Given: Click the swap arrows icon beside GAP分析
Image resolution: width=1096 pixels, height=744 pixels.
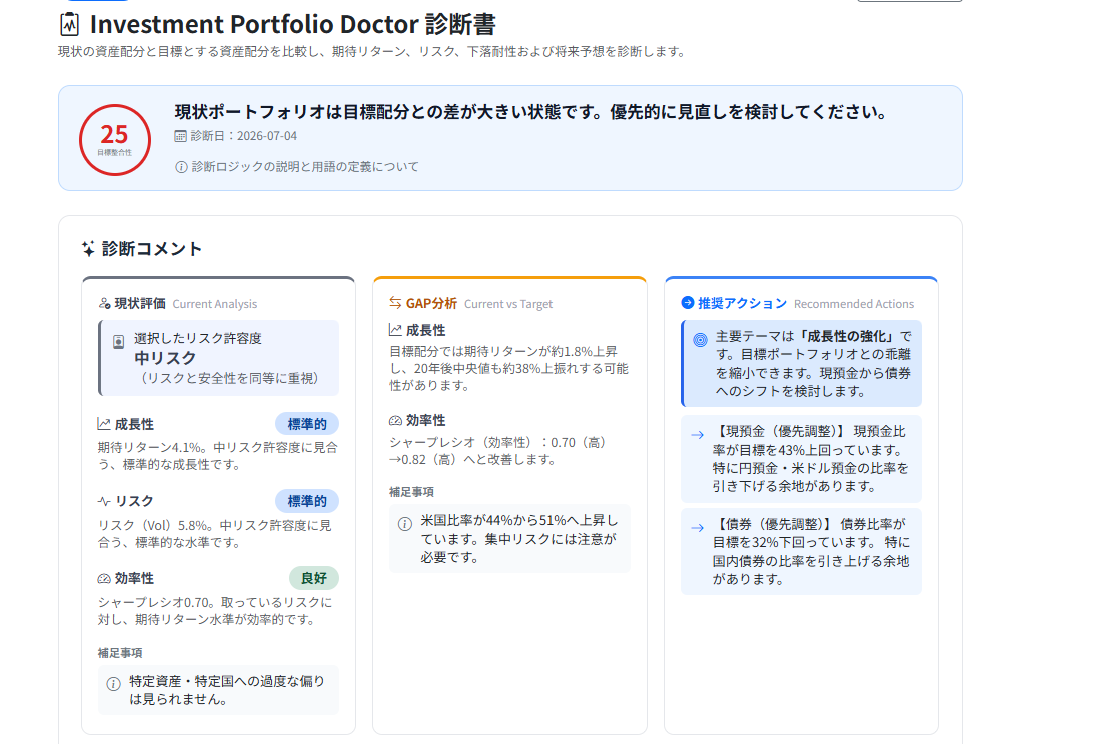Looking at the screenshot, I should click(x=395, y=303).
